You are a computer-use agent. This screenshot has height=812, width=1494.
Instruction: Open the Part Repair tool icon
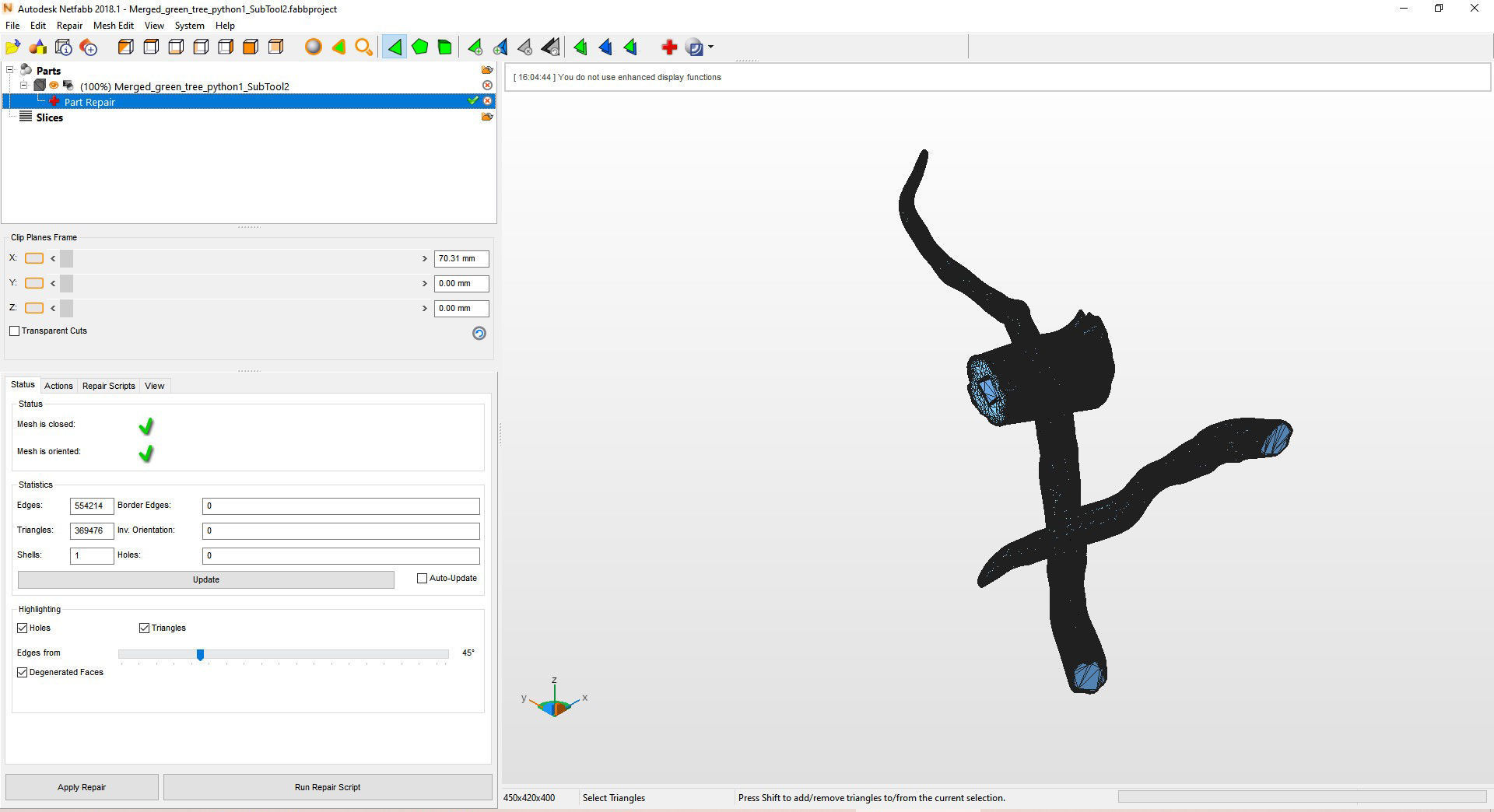coord(668,47)
